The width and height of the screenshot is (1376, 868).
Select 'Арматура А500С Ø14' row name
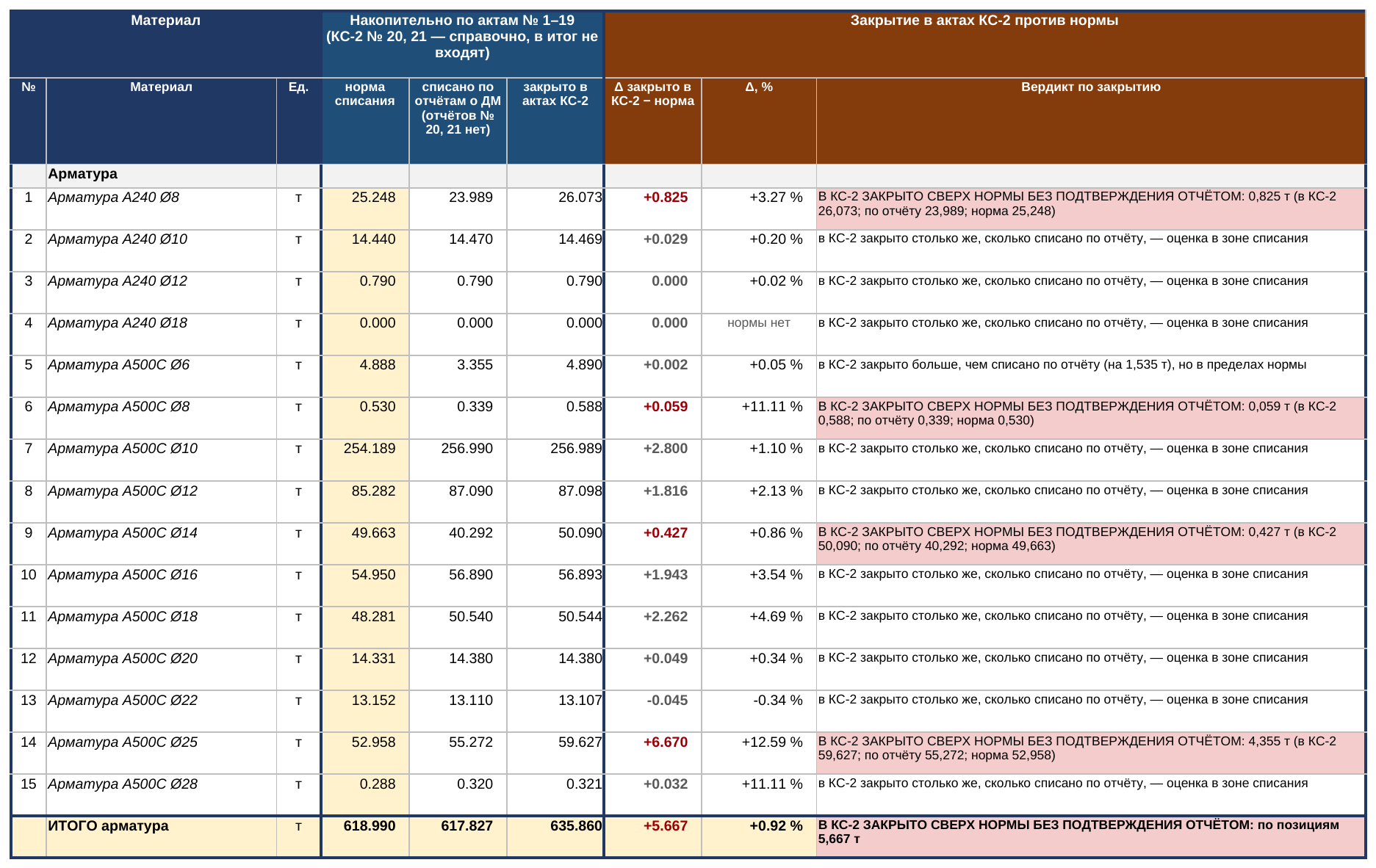(x=161, y=543)
